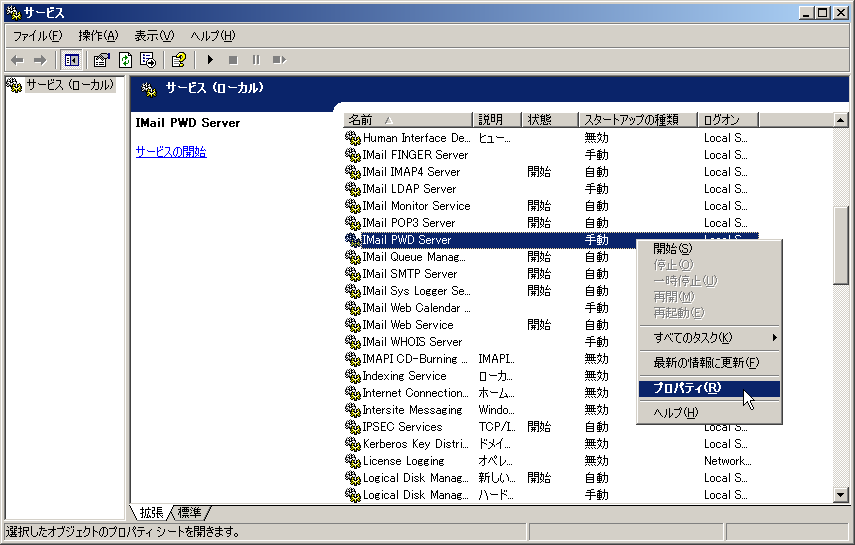Select the IMail Queue Manag... row
855x545 pixels.
pos(551,257)
